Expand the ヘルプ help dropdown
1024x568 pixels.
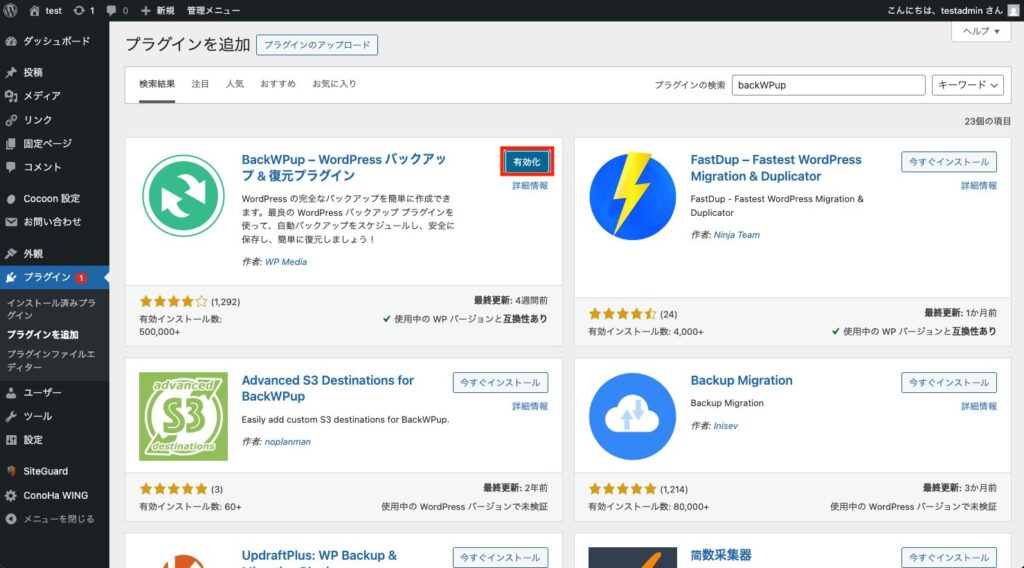click(x=981, y=31)
